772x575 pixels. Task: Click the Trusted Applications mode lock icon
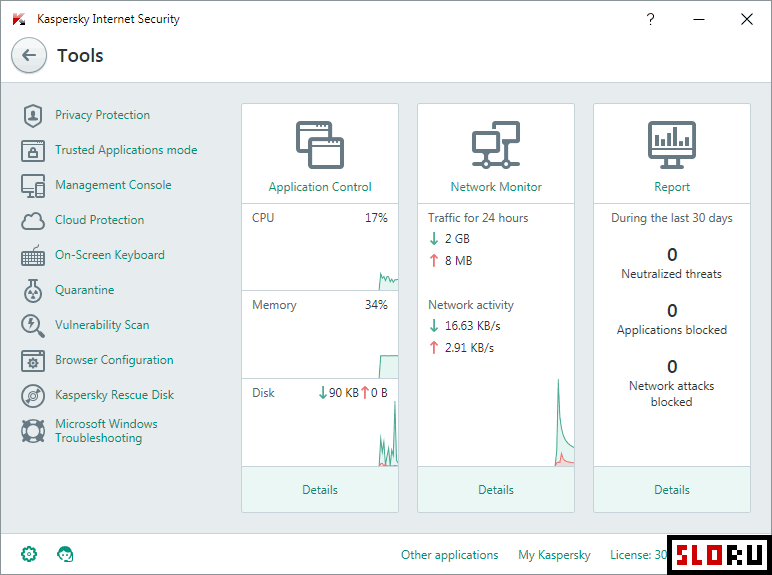click(x=32, y=151)
